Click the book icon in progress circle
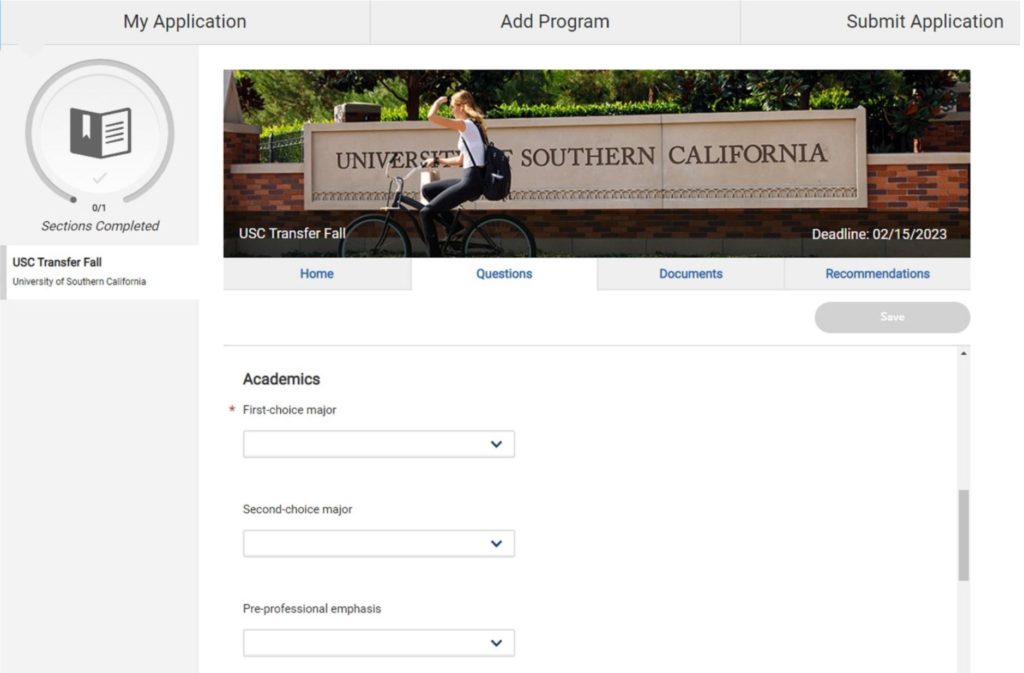The height and width of the screenshot is (673, 1024). point(100,132)
